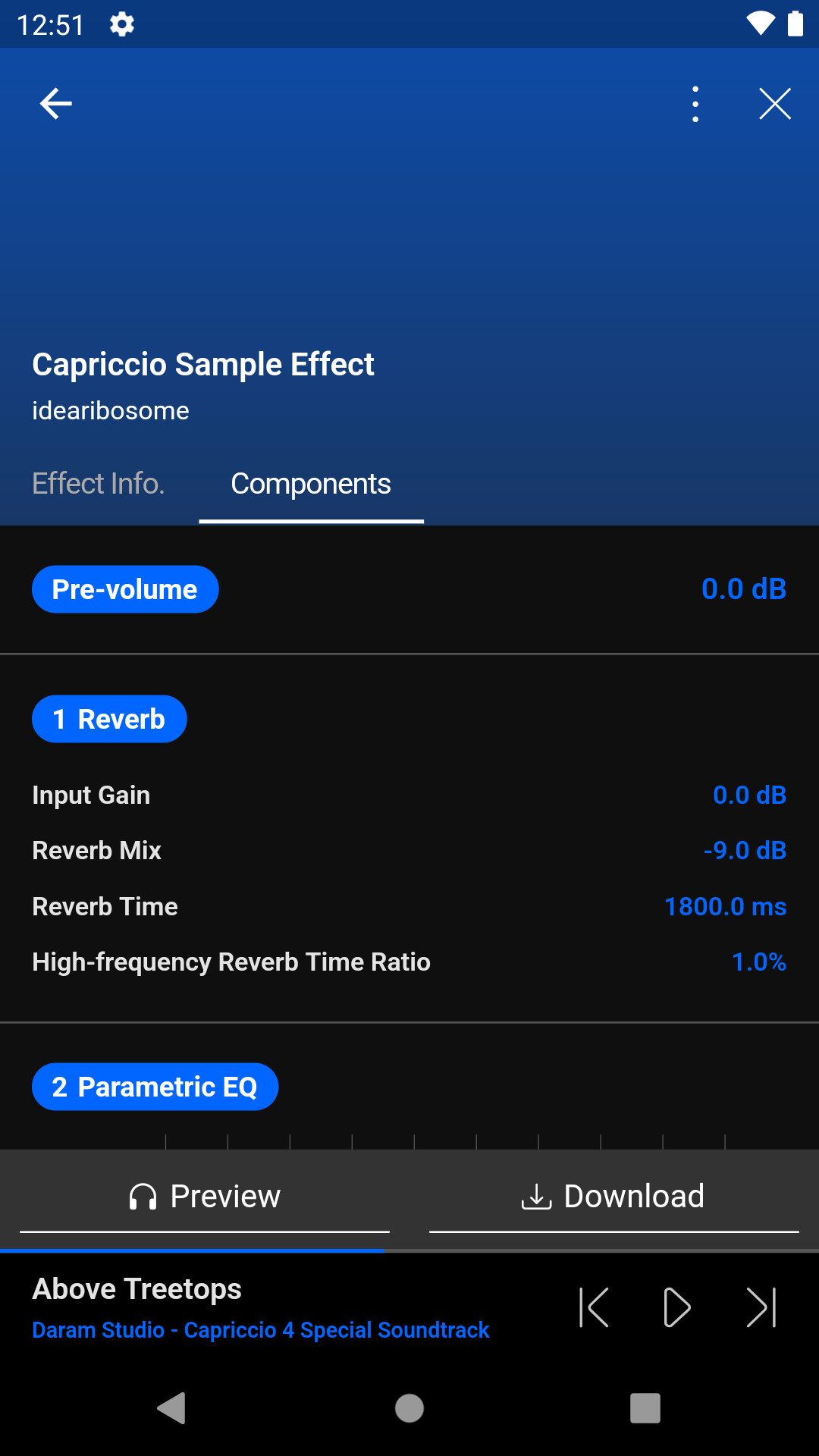Open the three-dot overflow menu
Image resolution: width=819 pixels, height=1456 pixels.
coord(695,104)
